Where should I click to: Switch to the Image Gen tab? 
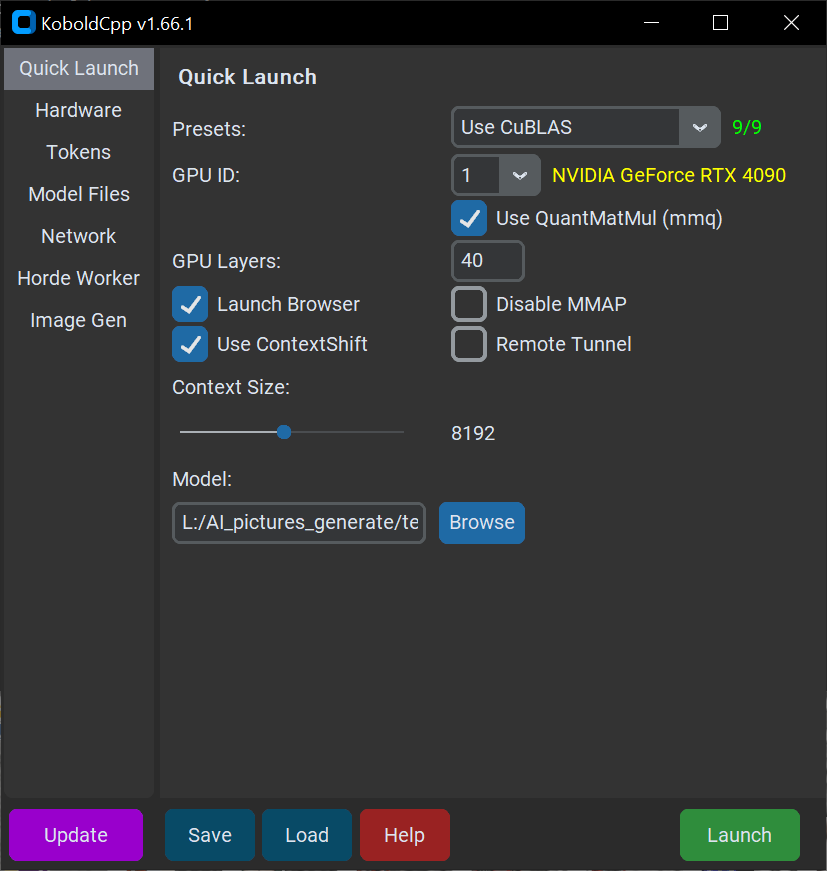pos(79,321)
